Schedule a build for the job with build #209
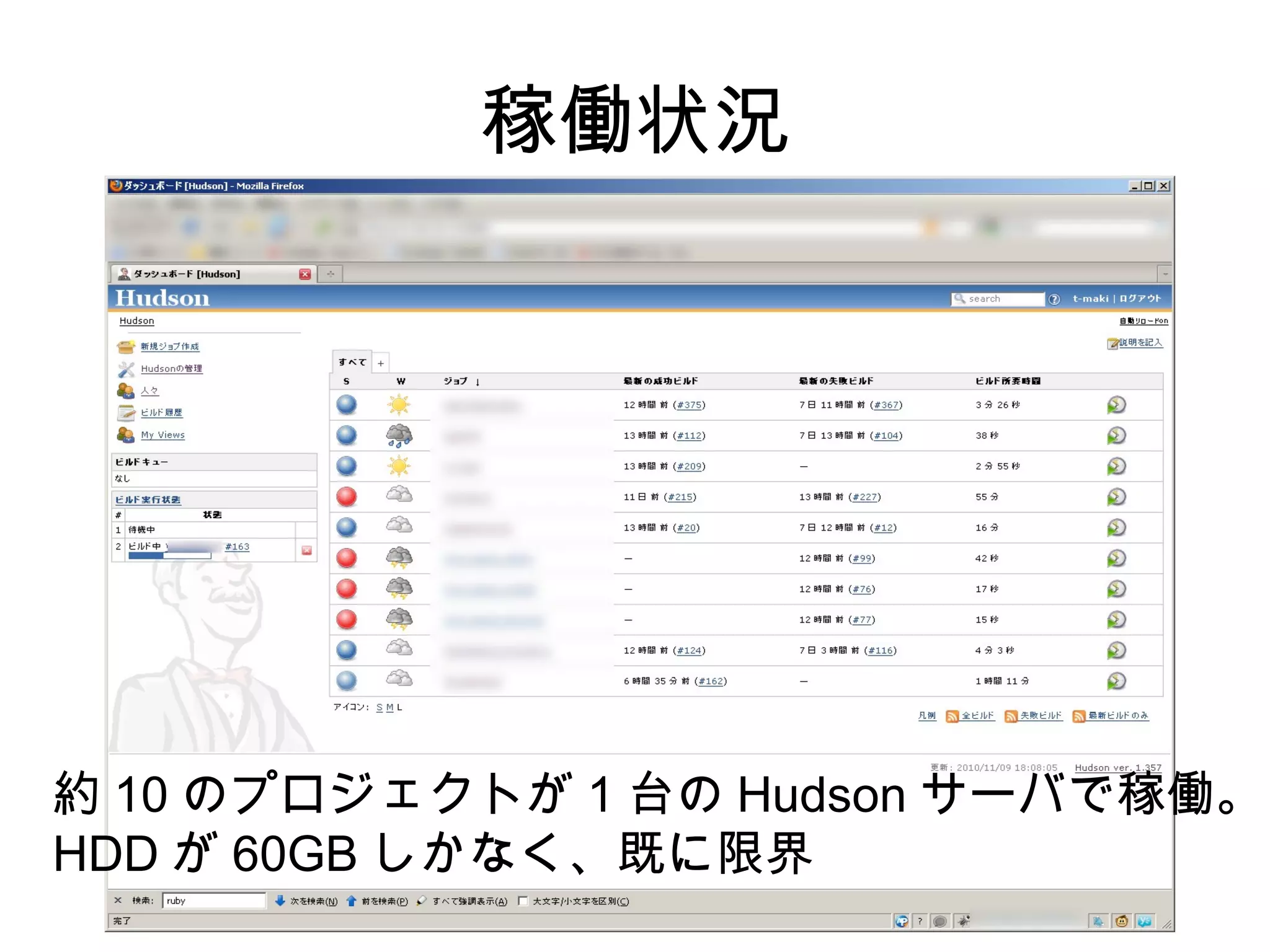The image size is (1270, 952). (x=1116, y=466)
